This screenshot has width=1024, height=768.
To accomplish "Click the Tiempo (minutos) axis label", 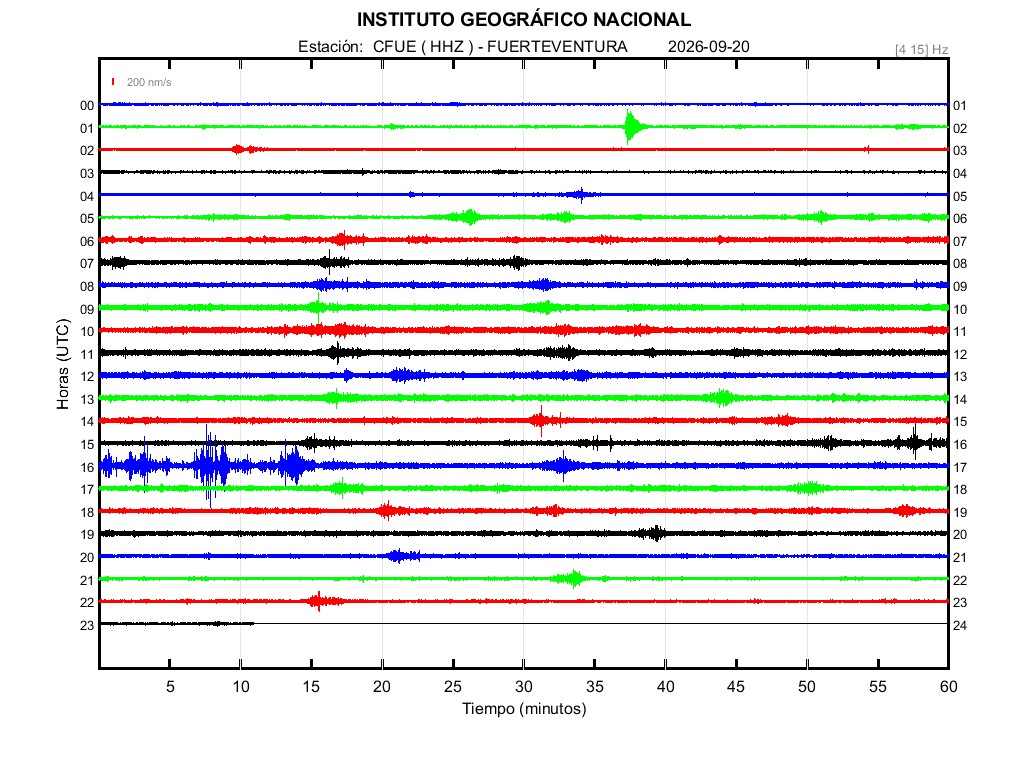I will point(524,709).
